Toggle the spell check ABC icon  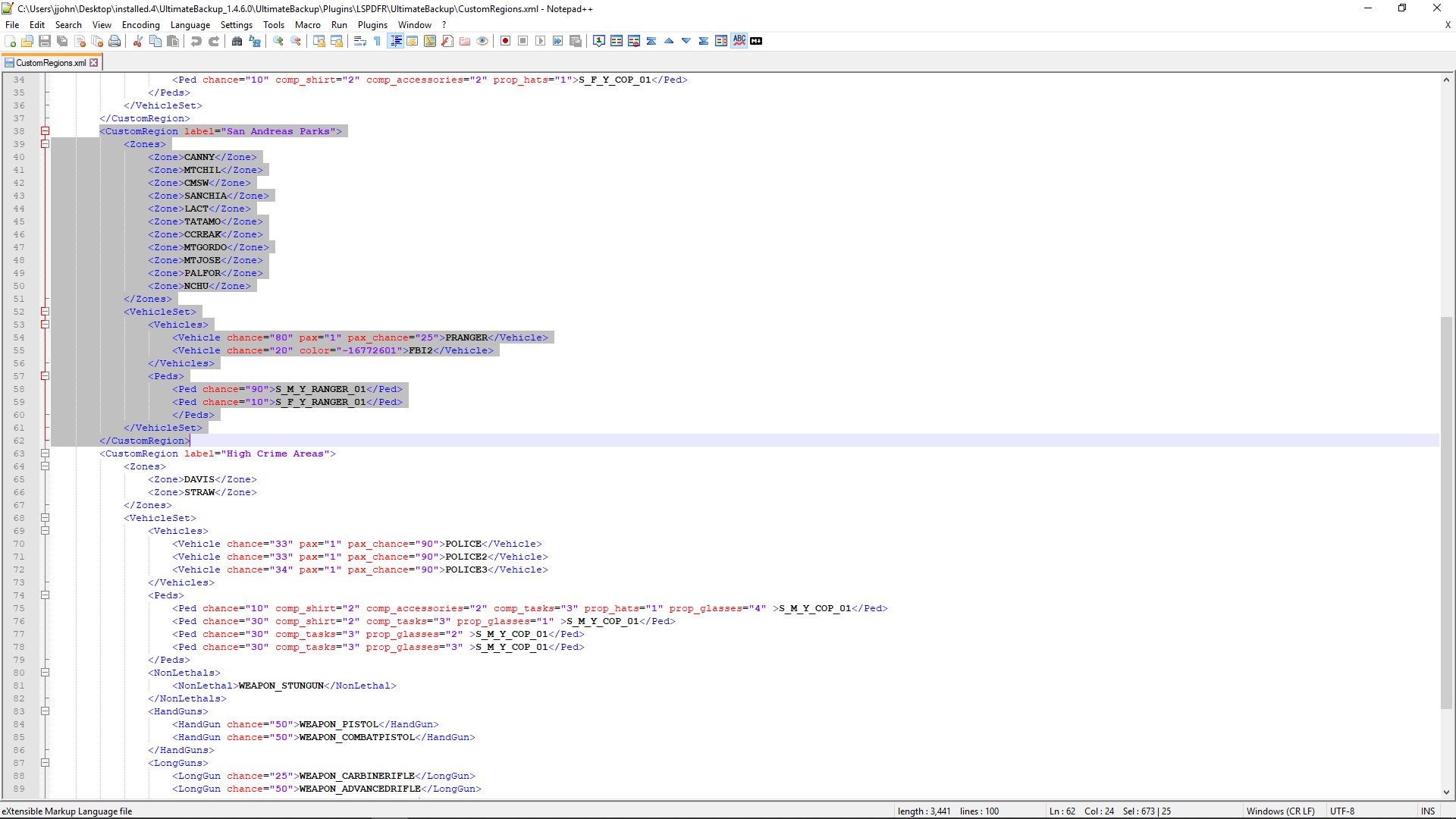(739, 41)
